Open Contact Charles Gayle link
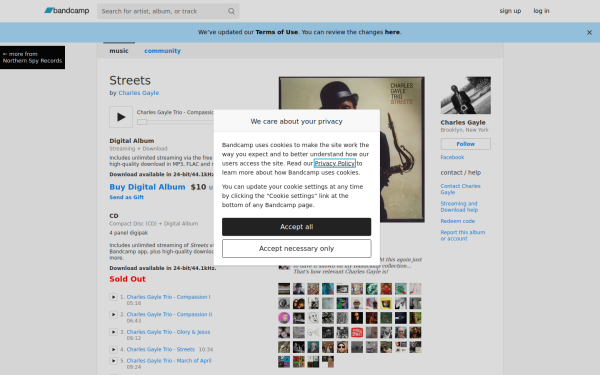600x375 pixels. coord(460,189)
